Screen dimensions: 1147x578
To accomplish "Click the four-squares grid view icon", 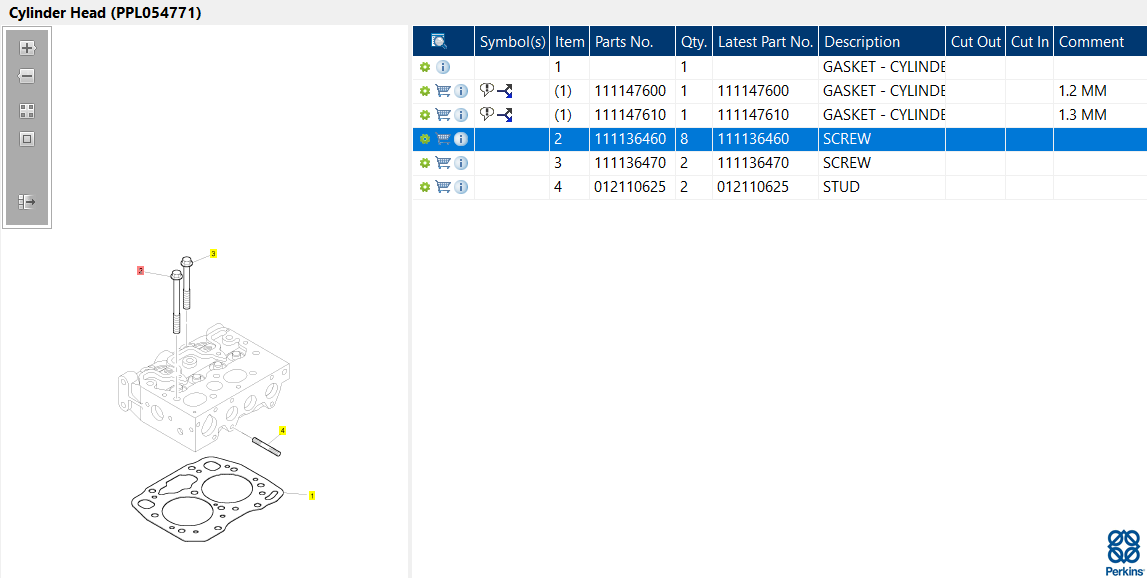I will click(x=27, y=111).
